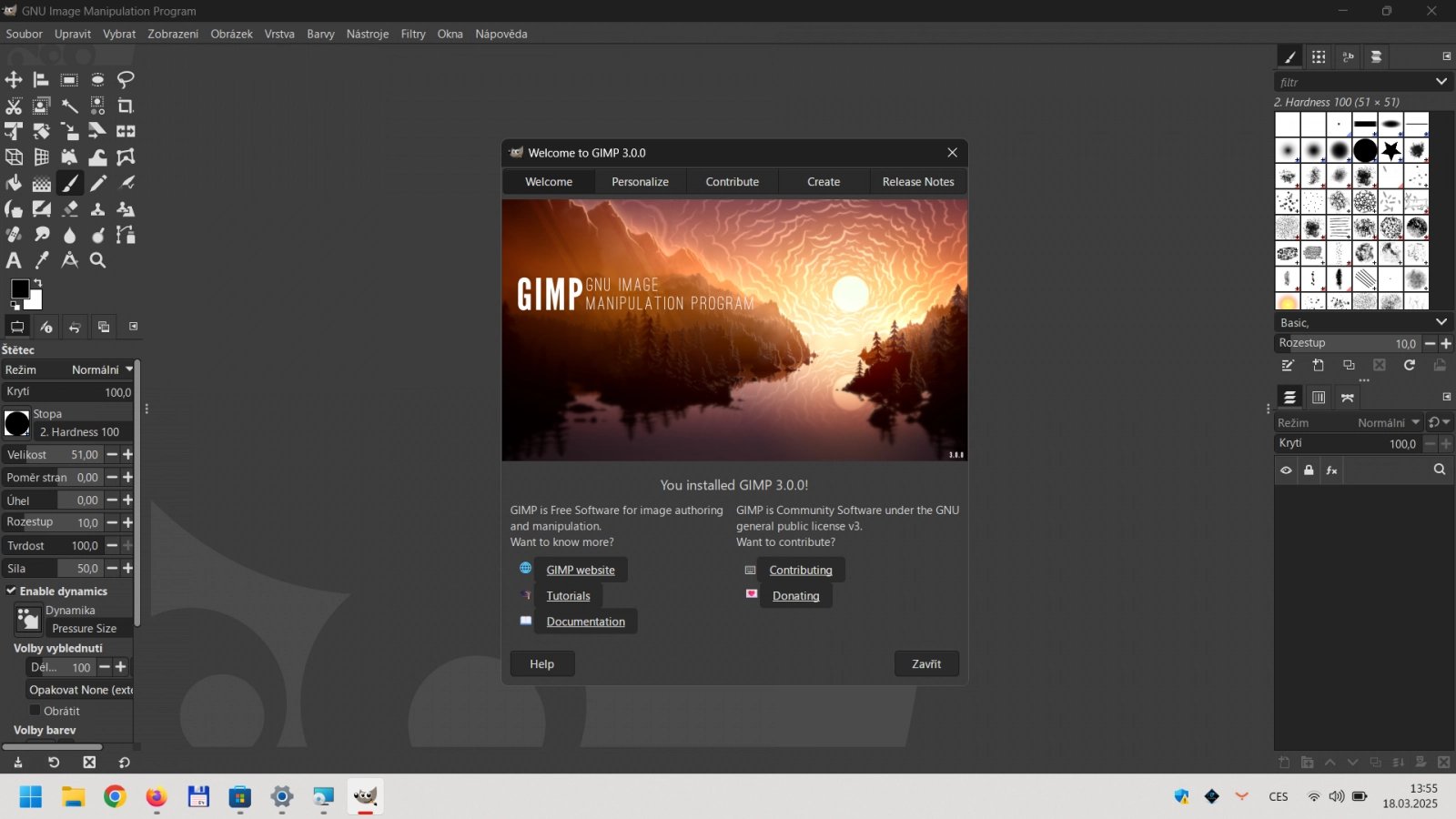Select the Move tool in the toolbox
Image resolution: width=1456 pixels, height=819 pixels.
pos(14,80)
